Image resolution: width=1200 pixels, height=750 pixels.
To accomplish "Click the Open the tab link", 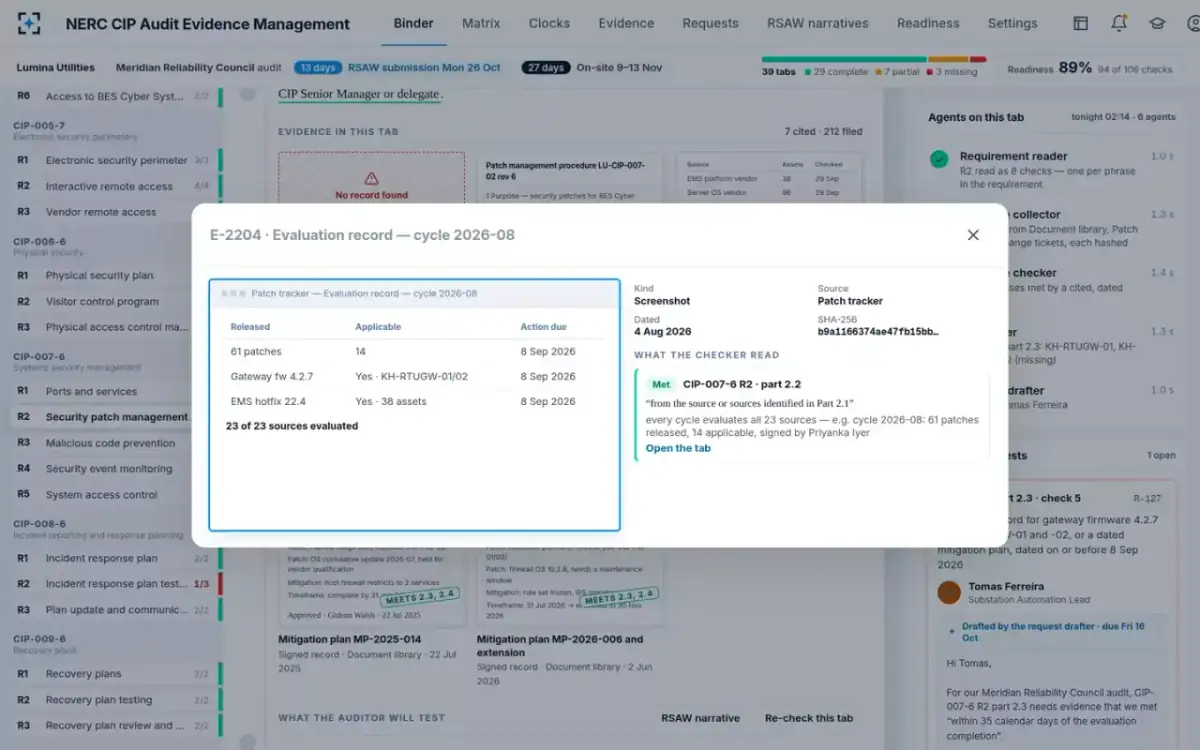I will click(x=678, y=448).
